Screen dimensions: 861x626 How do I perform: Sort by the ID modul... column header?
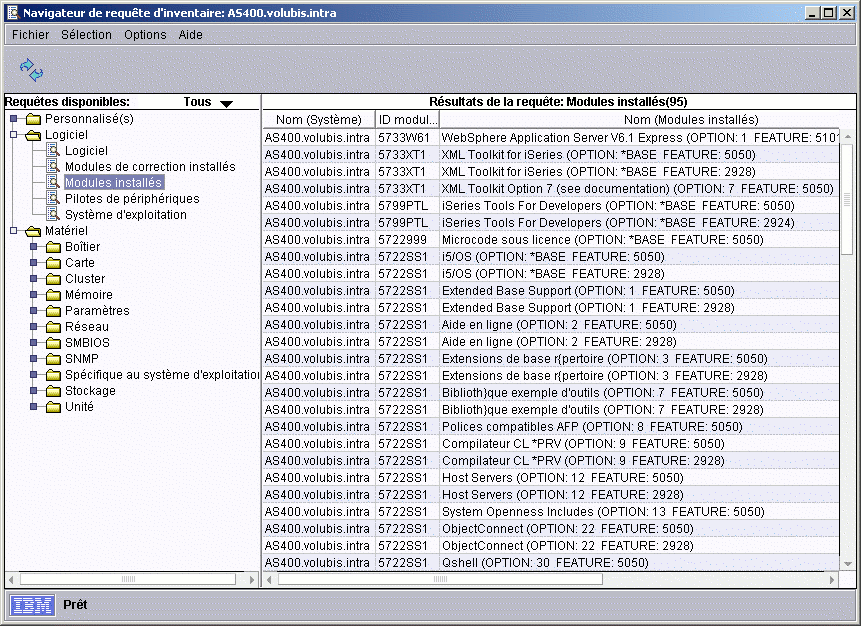[x=407, y=120]
